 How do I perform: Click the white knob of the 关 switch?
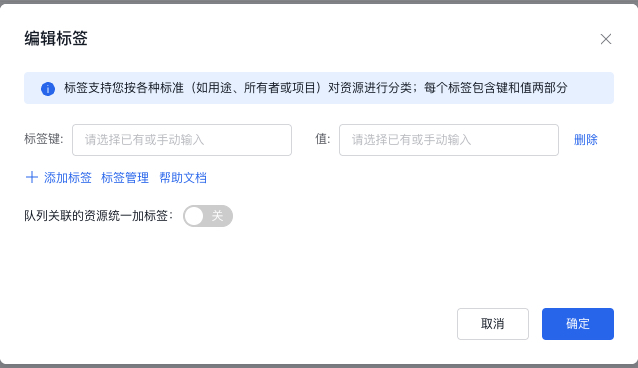194,216
